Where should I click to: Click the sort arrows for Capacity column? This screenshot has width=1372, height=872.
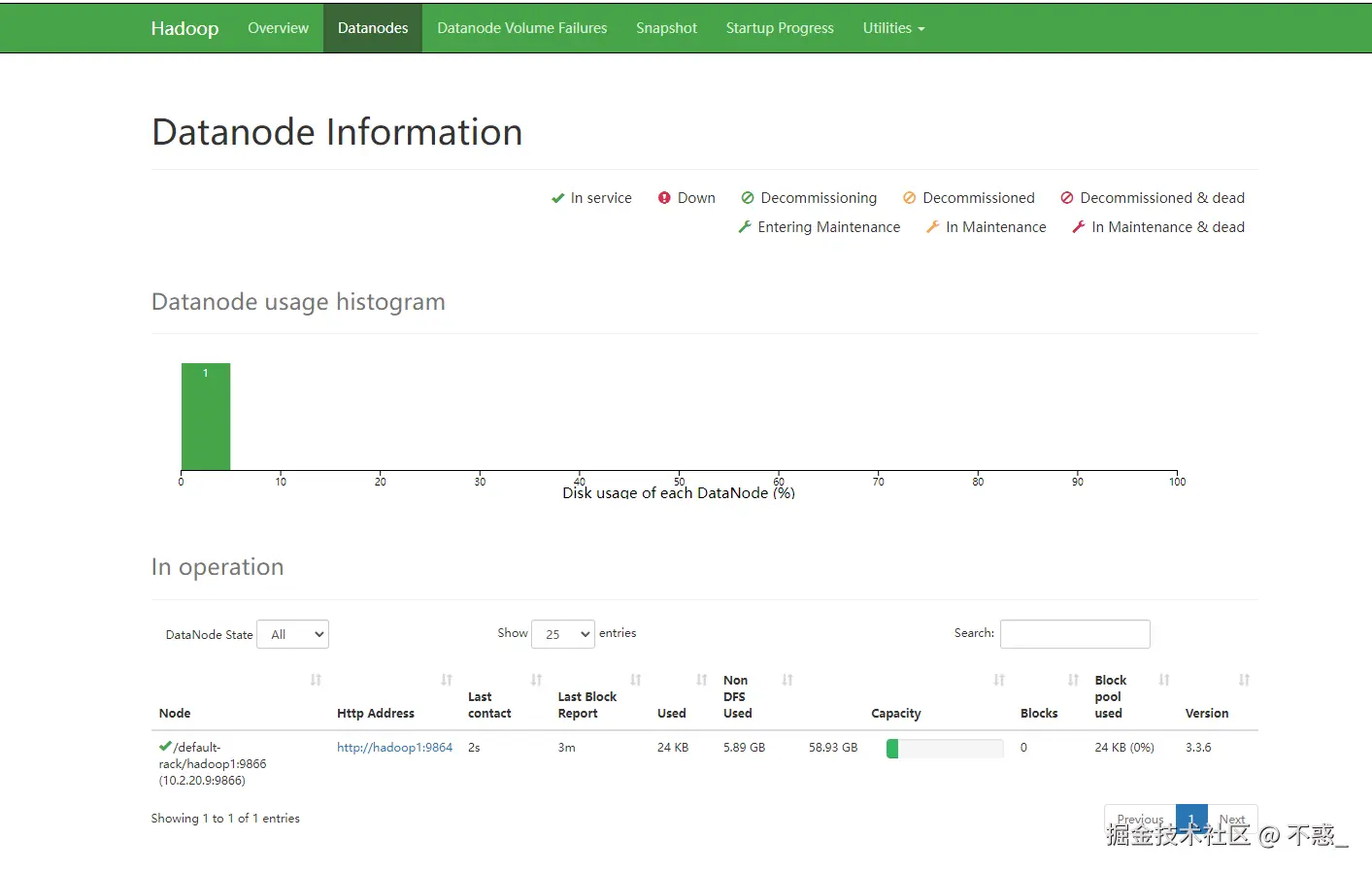point(999,680)
